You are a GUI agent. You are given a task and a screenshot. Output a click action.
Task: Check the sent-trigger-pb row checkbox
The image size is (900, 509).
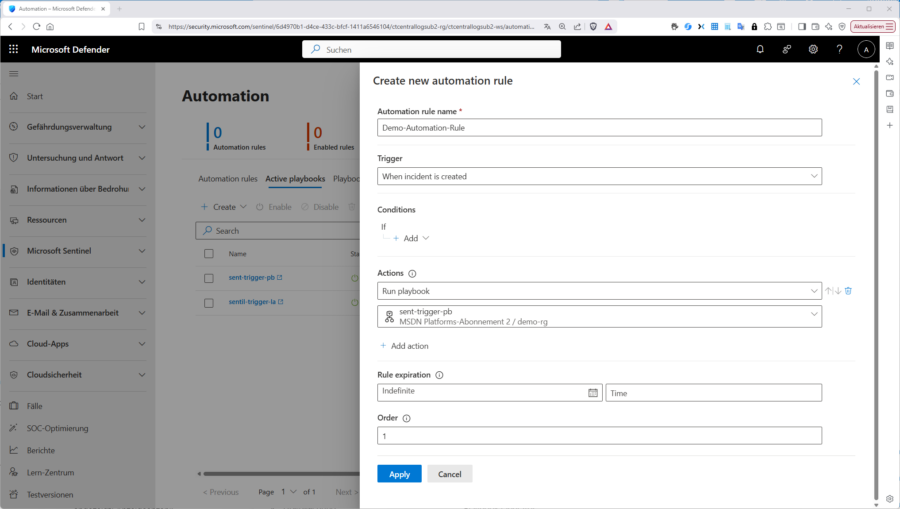pyautogui.click(x=209, y=278)
